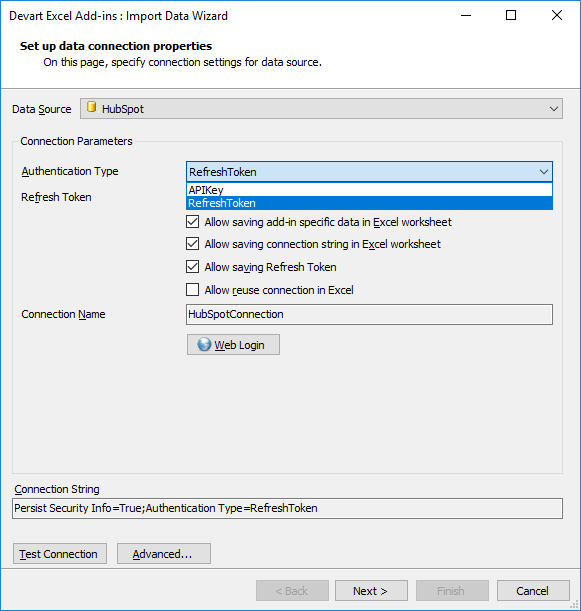The height and width of the screenshot is (611, 581).
Task: Collapse the Authentication Type dropdown arrow
Action: point(544,172)
